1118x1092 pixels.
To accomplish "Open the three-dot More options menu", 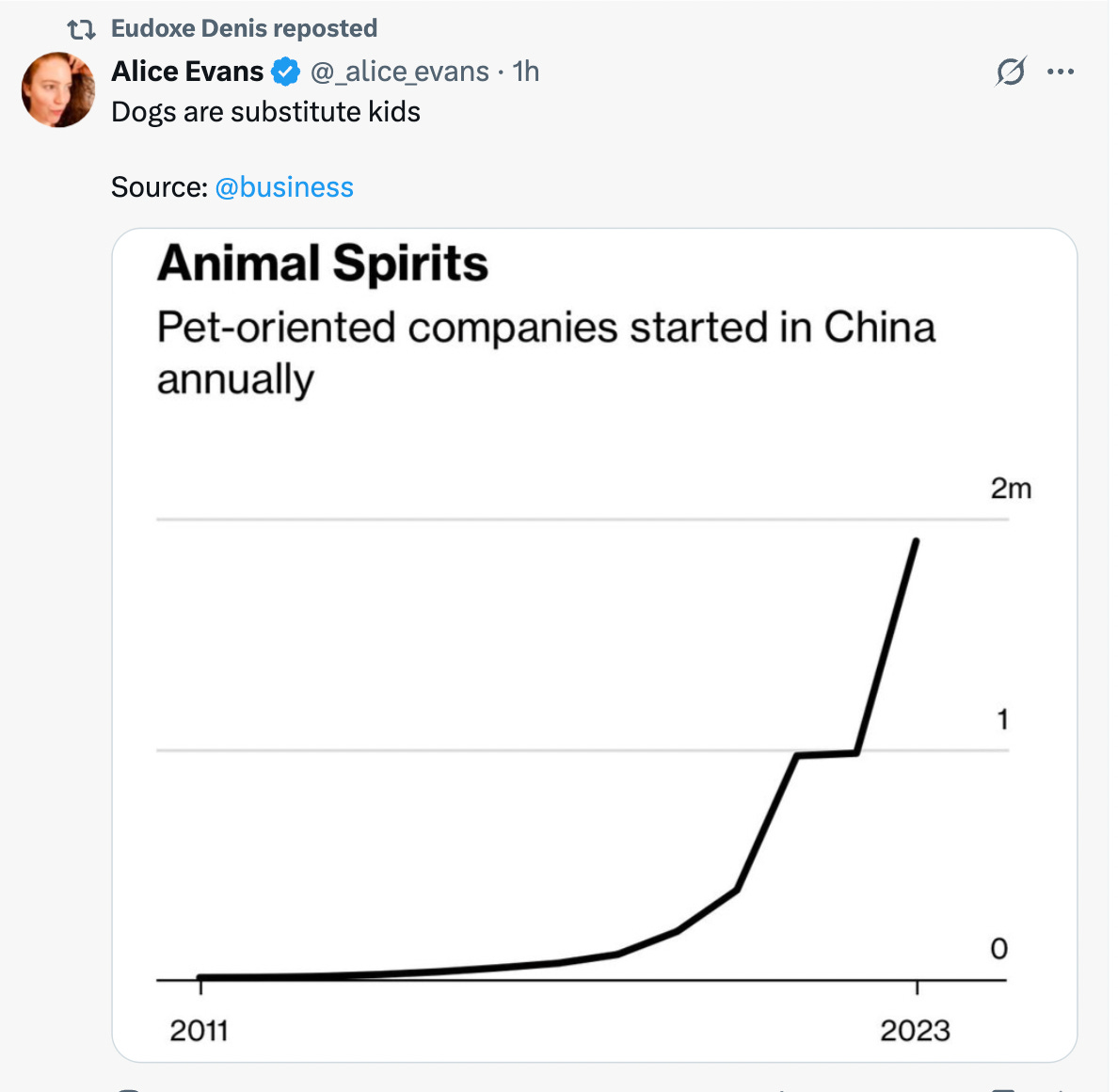I will click(x=1061, y=72).
